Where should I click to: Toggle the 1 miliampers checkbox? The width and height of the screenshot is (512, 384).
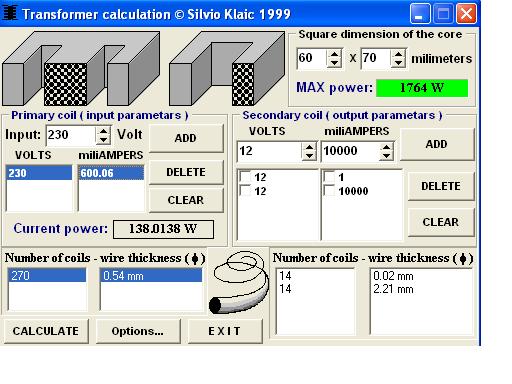[329, 177]
